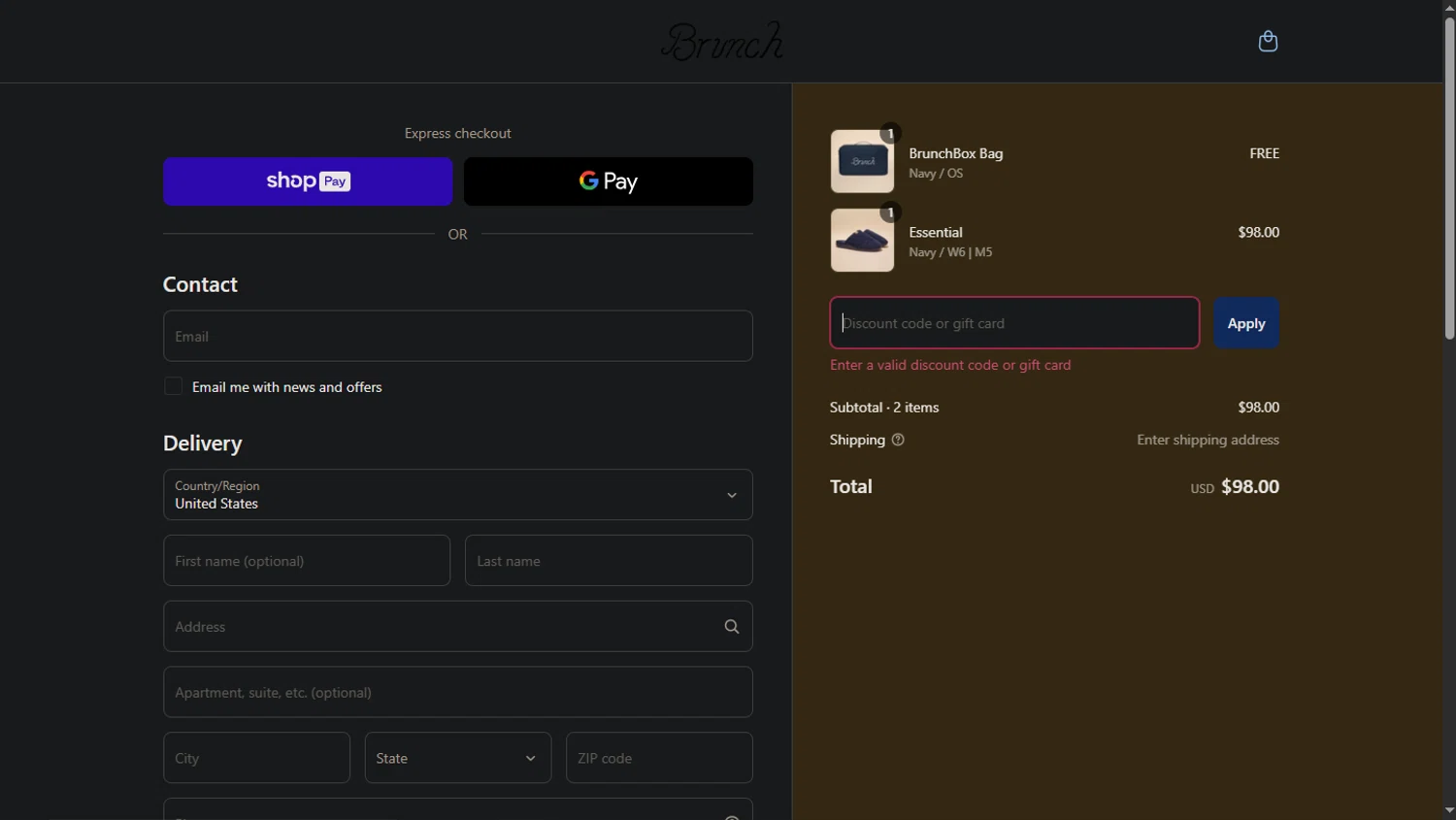Screen dimensions: 1456x820
Task: Click 'Enter a valid discount code' error text
Action: [950, 365]
